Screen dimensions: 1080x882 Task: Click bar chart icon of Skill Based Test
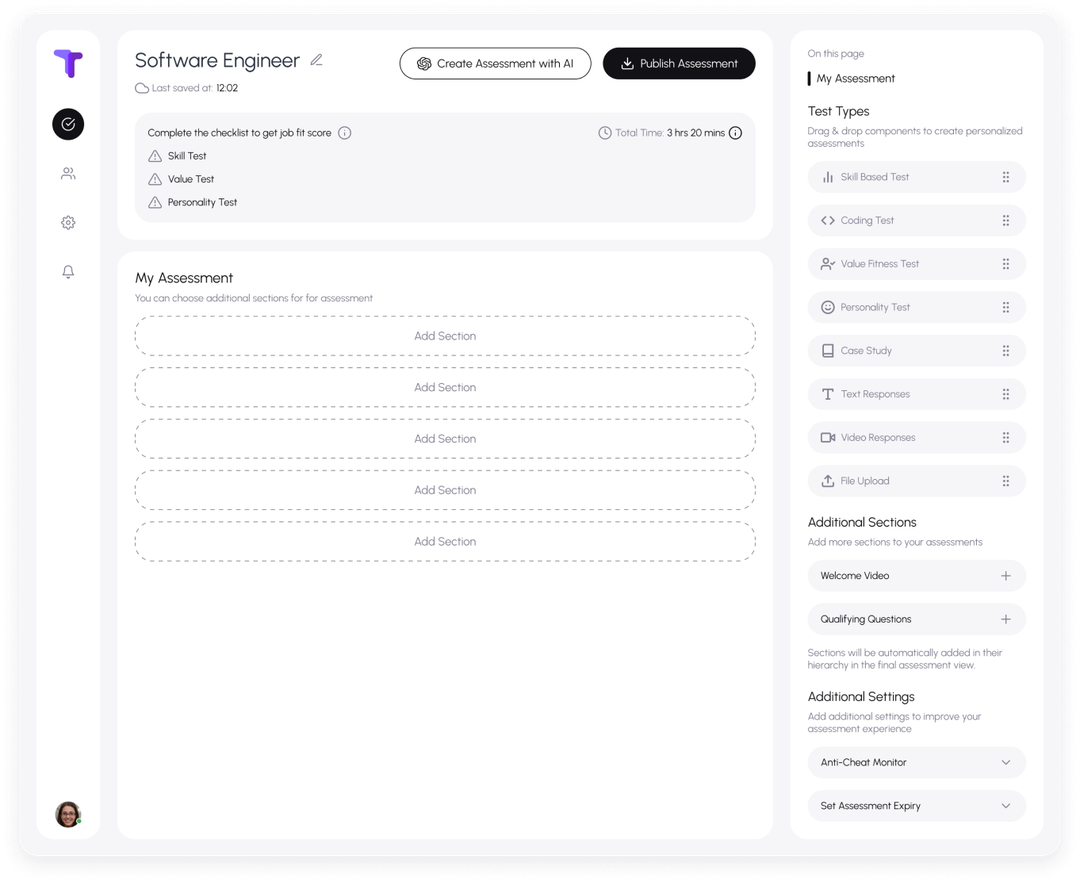point(828,177)
